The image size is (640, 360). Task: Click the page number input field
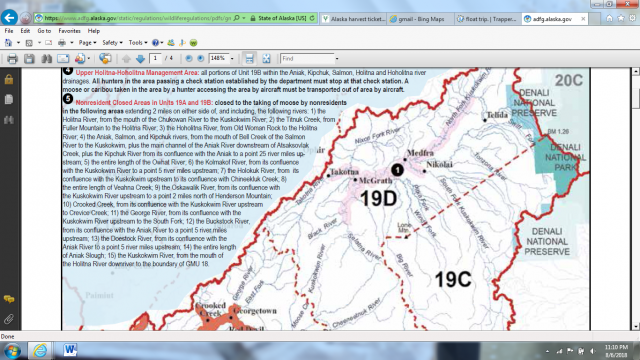coord(155,58)
